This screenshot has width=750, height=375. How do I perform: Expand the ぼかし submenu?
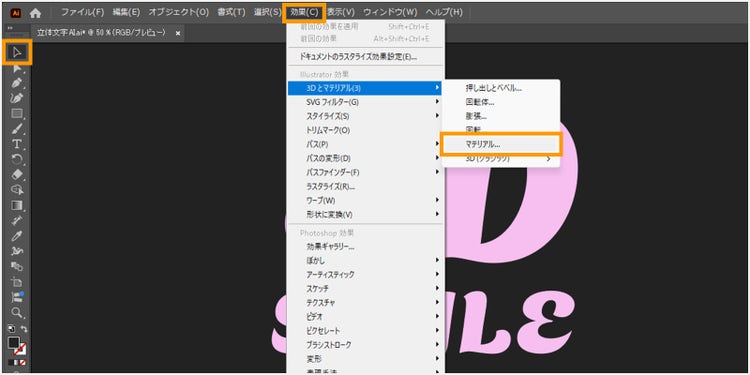tap(366, 261)
